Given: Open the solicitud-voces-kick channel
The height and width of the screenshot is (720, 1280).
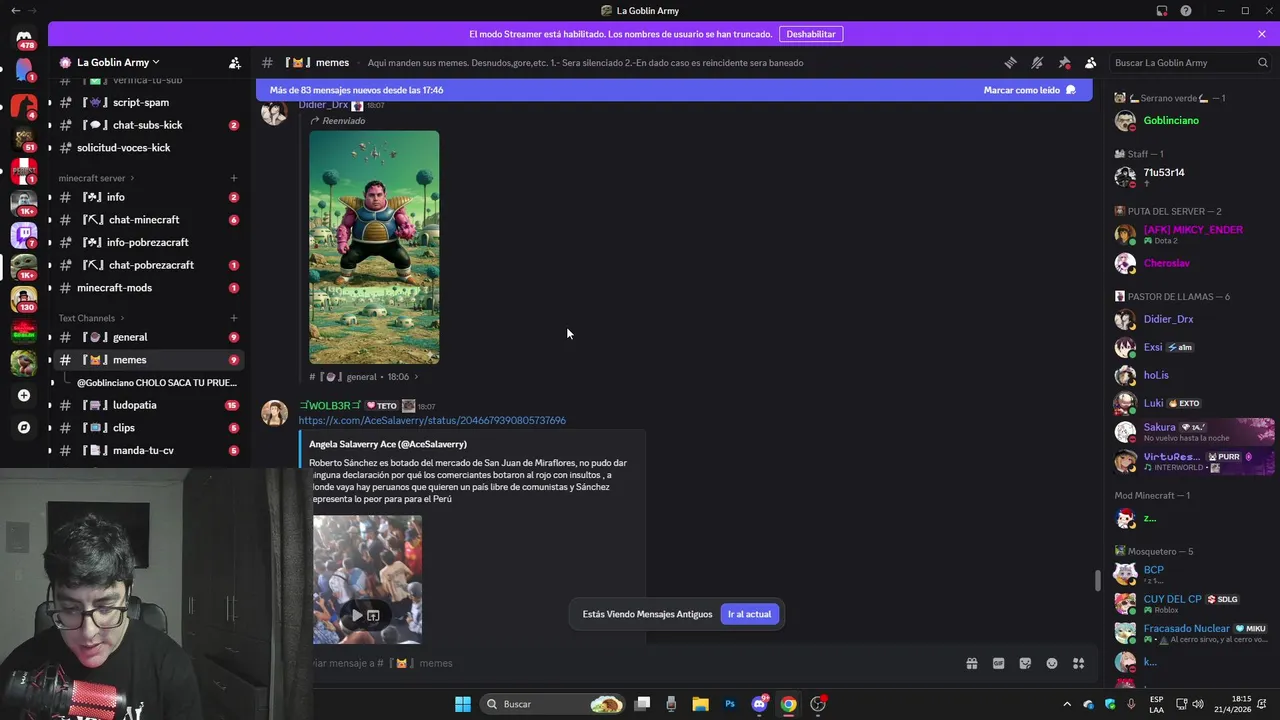Looking at the screenshot, I should 147,148.
